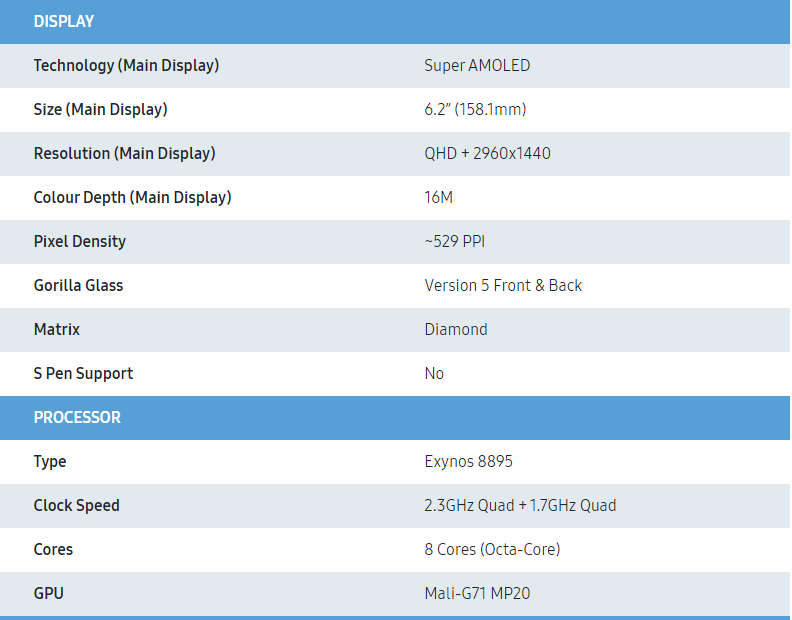Click the '16M' colour depth value
This screenshot has height=620, width=792.
[438, 198]
